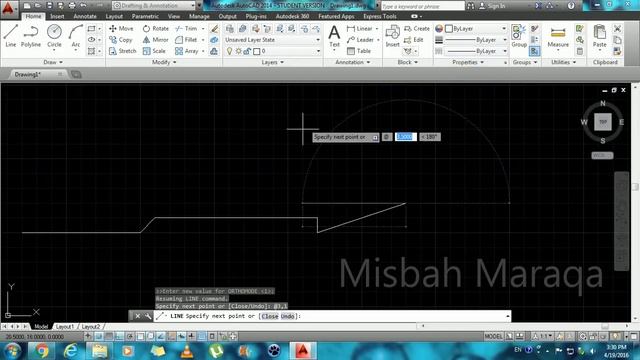Click the Group objects tool
The height and width of the screenshot is (360, 640).
[x=519, y=36]
